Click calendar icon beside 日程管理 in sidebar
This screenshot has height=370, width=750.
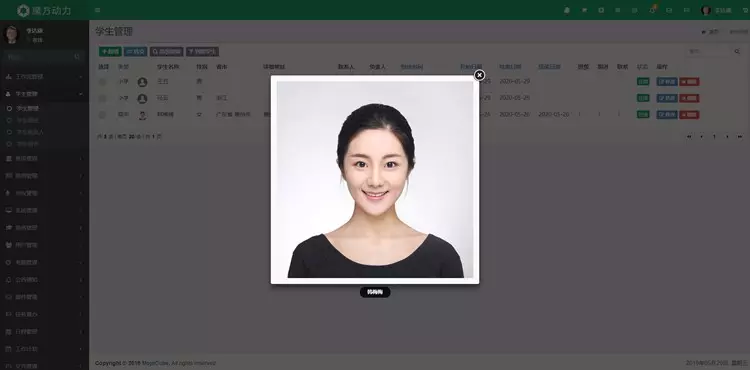coord(8,332)
